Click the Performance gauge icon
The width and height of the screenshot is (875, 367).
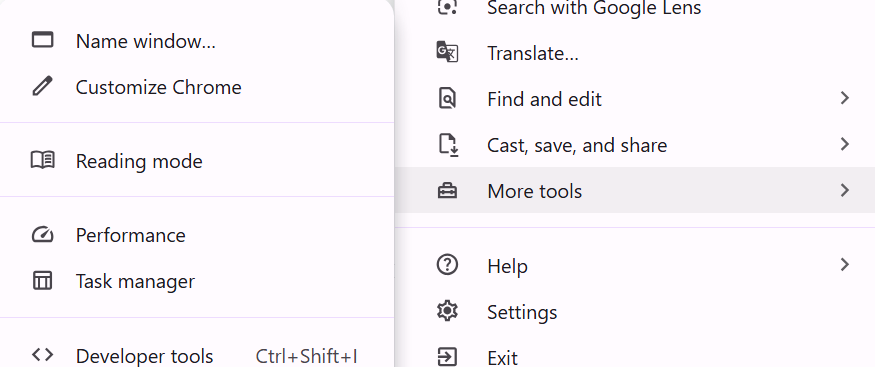pyautogui.click(x=42, y=235)
